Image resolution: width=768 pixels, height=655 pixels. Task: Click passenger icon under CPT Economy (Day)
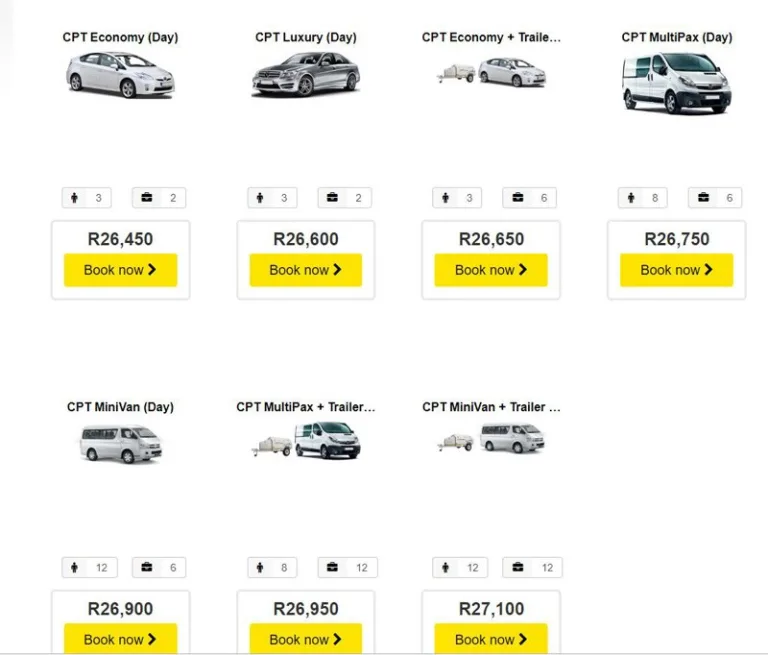tap(75, 198)
